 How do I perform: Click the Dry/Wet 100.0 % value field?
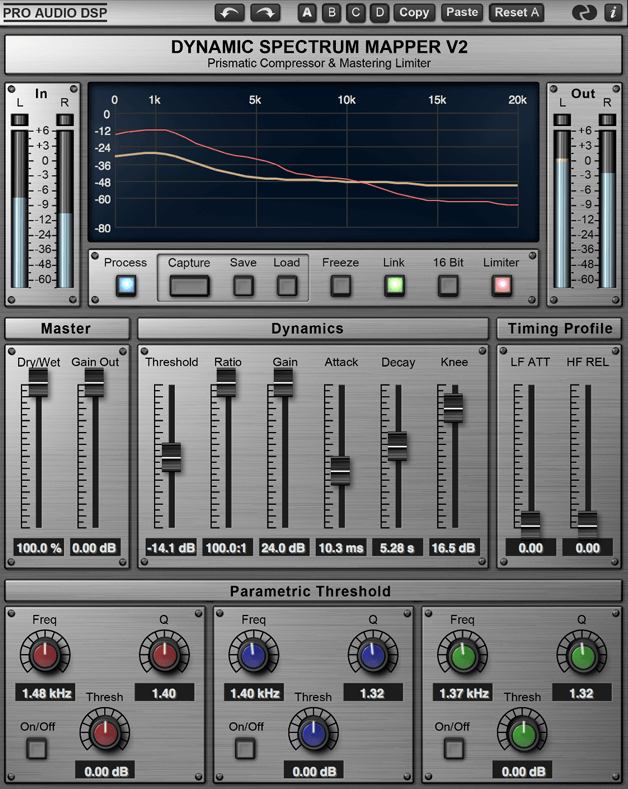(x=39, y=548)
